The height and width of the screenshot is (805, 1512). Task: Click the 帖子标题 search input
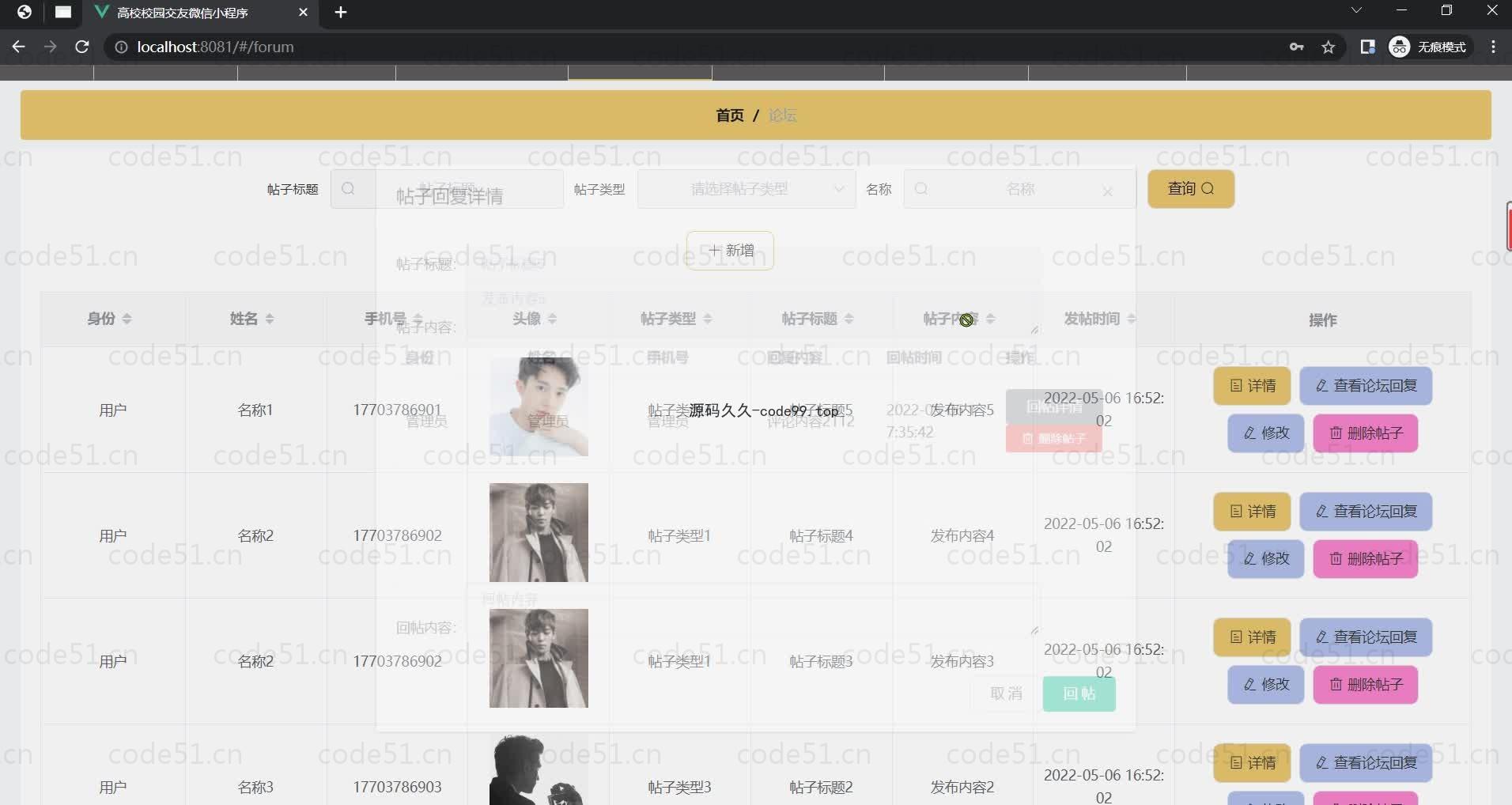tap(447, 189)
